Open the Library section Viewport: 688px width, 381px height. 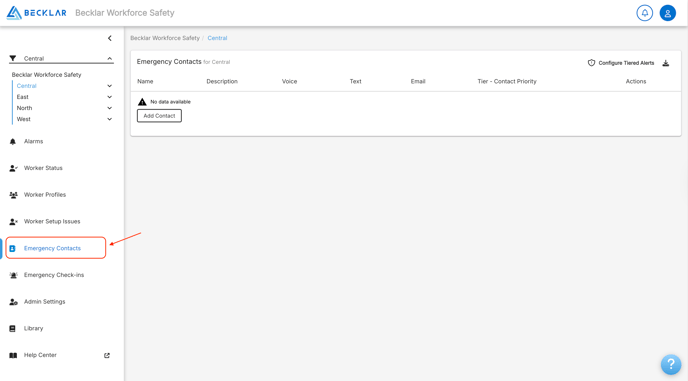coord(33,328)
